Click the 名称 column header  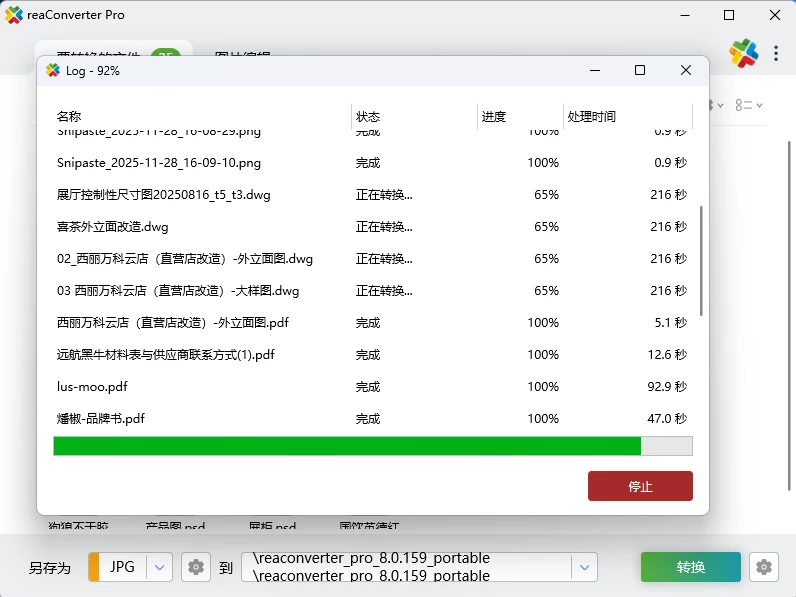click(x=69, y=116)
